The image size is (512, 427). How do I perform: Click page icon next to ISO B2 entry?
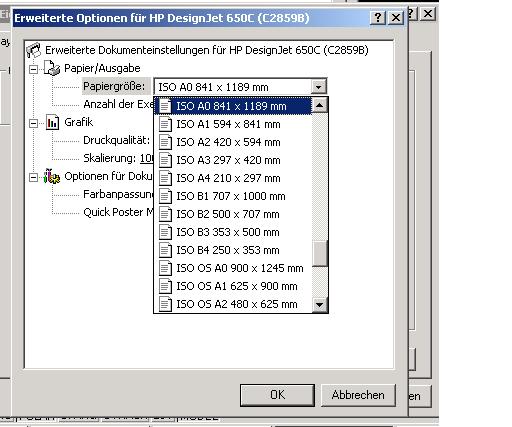pos(165,214)
